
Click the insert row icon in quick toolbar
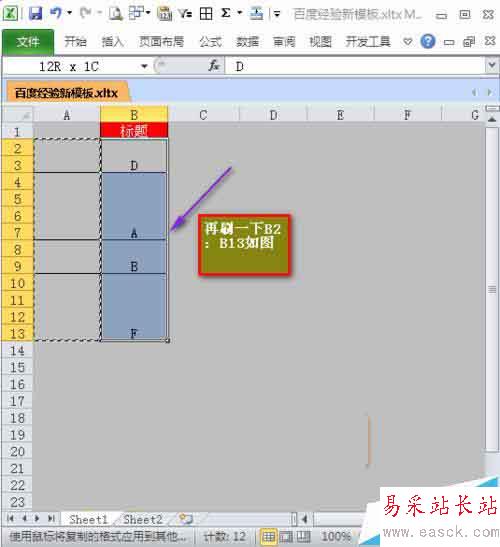tap(256, 13)
